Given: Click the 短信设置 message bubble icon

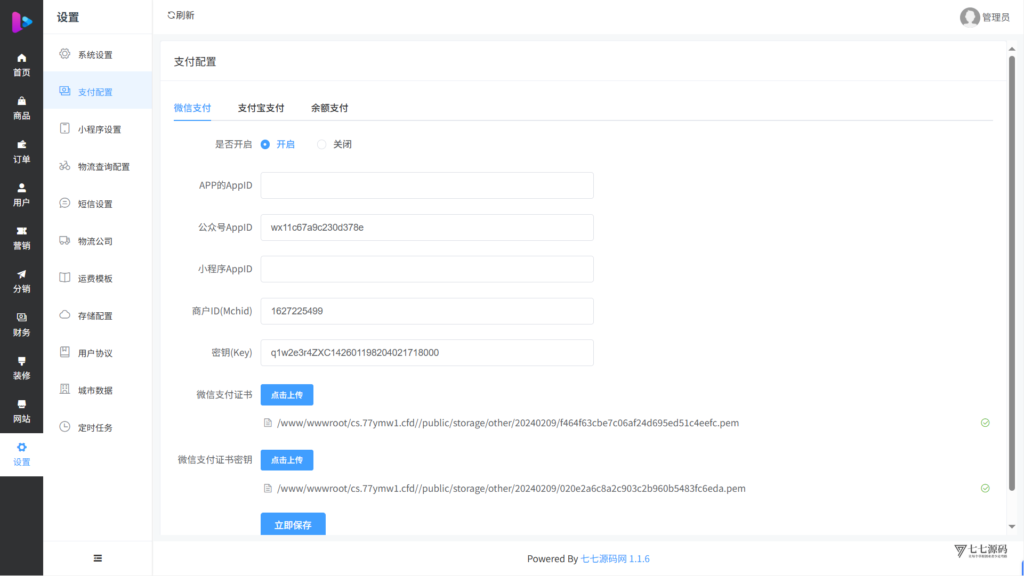Looking at the screenshot, I should pyautogui.click(x=65, y=203).
